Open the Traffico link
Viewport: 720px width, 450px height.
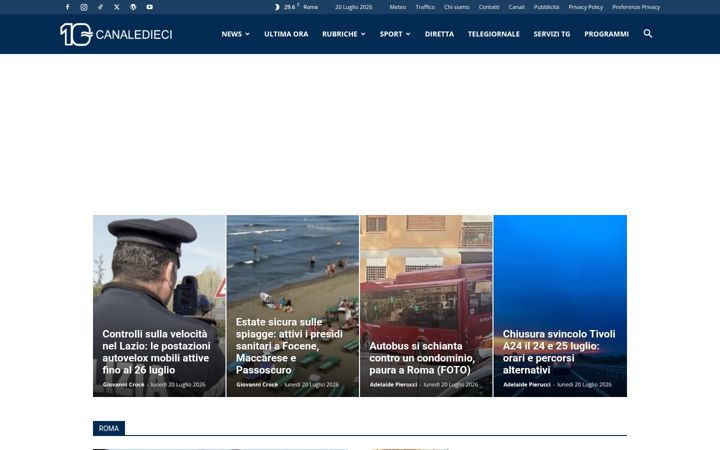tap(425, 7)
